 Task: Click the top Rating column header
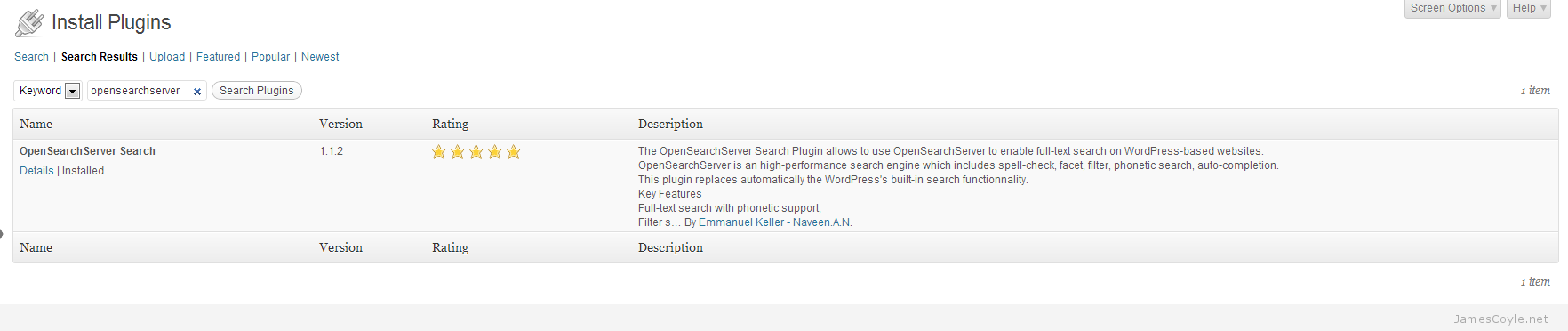(451, 124)
